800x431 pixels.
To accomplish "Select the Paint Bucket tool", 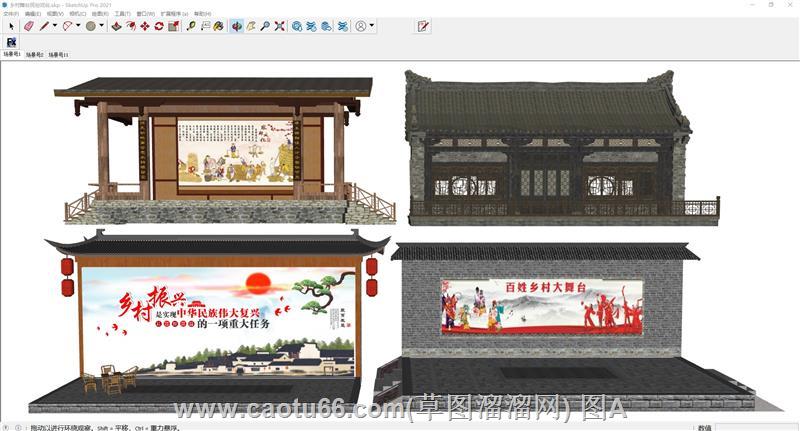I will point(219,26).
